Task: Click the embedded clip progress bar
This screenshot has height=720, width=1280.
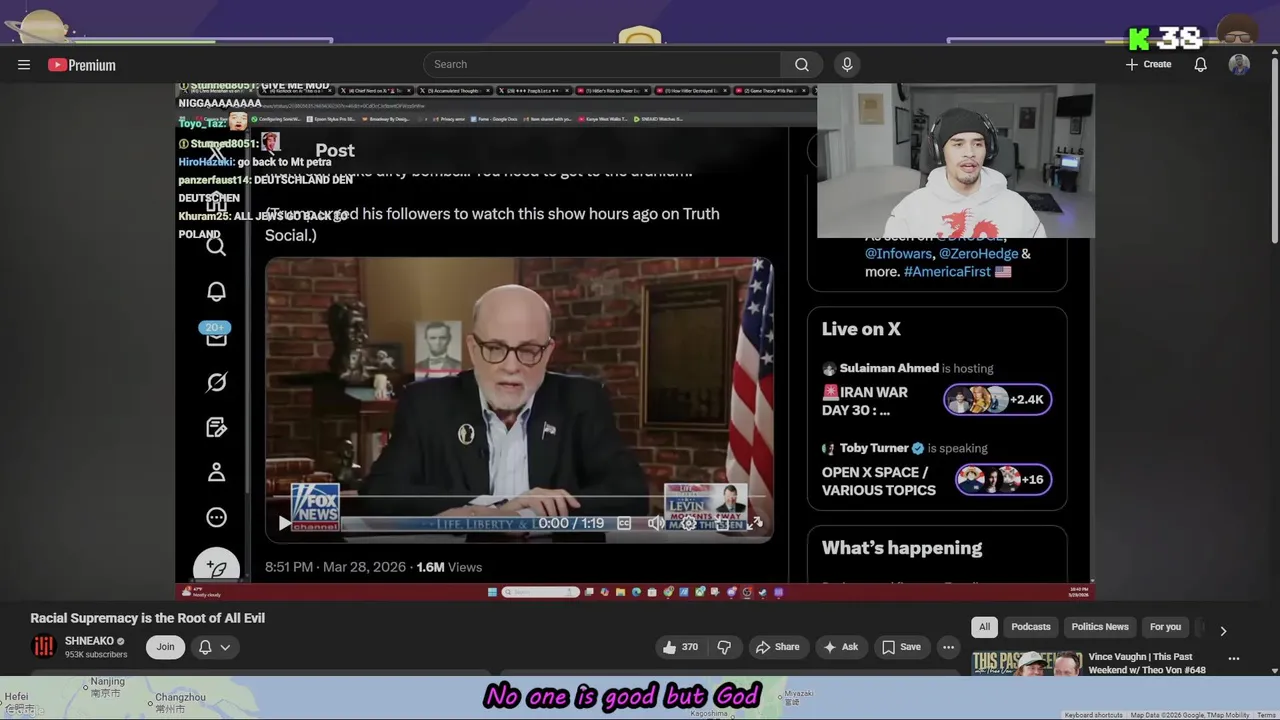Action: [x=519, y=497]
